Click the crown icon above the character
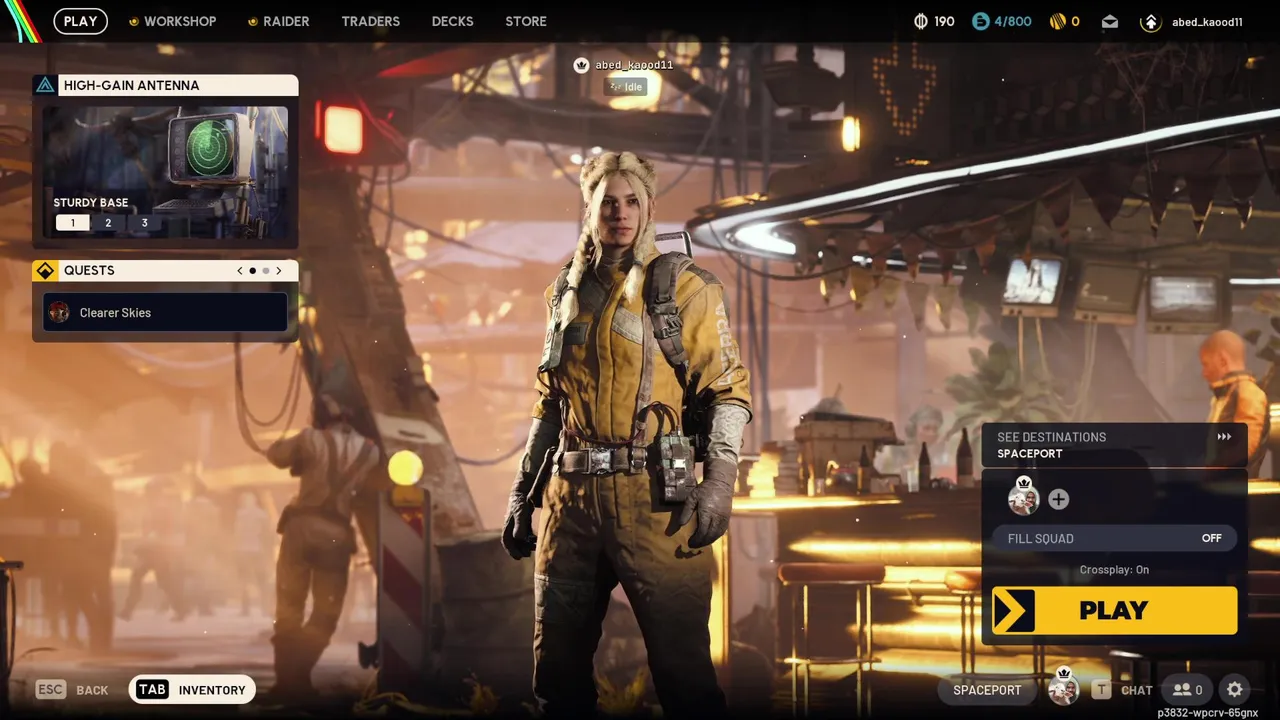This screenshot has height=720, width=1280. [581, 65]
